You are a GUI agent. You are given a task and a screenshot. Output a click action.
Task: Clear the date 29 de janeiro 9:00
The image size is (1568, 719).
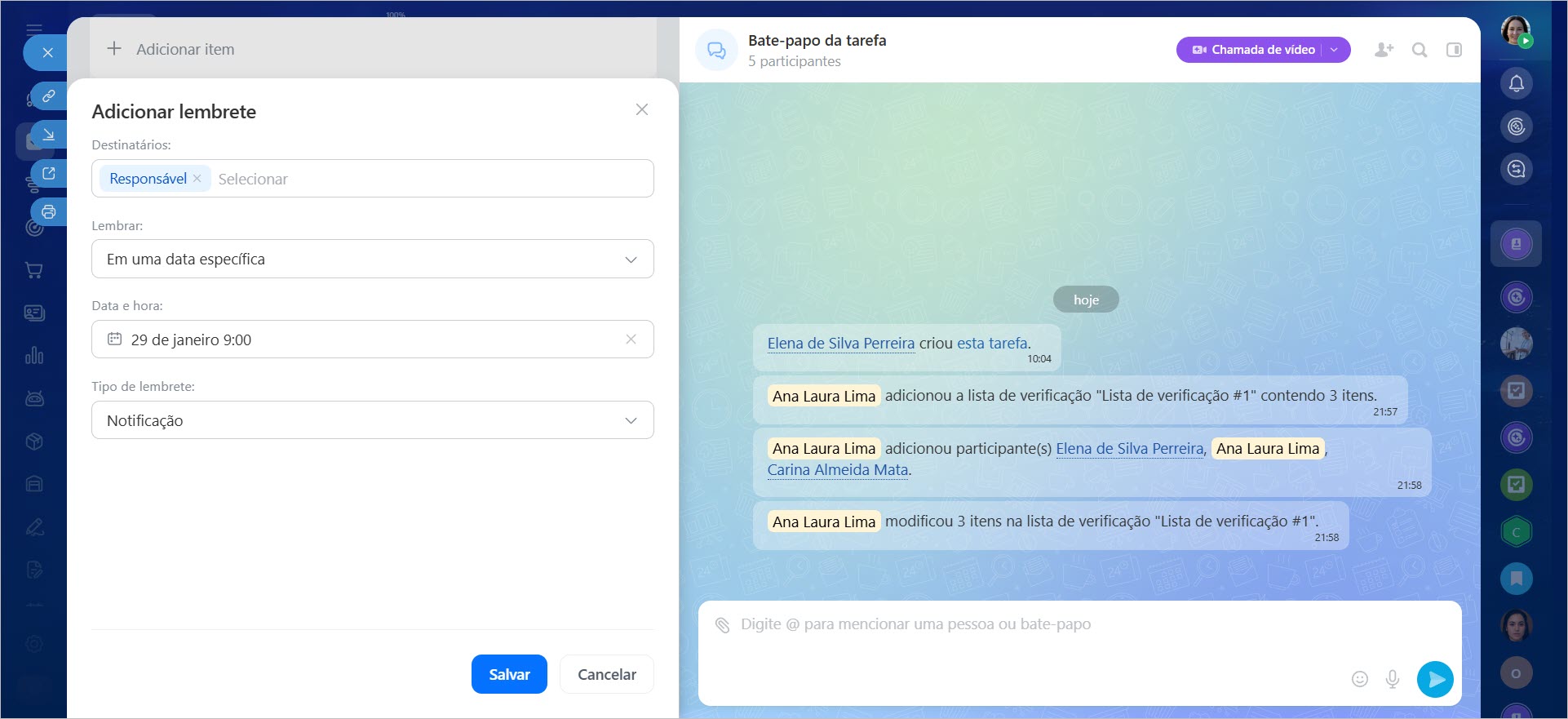[x=631, y=340]
